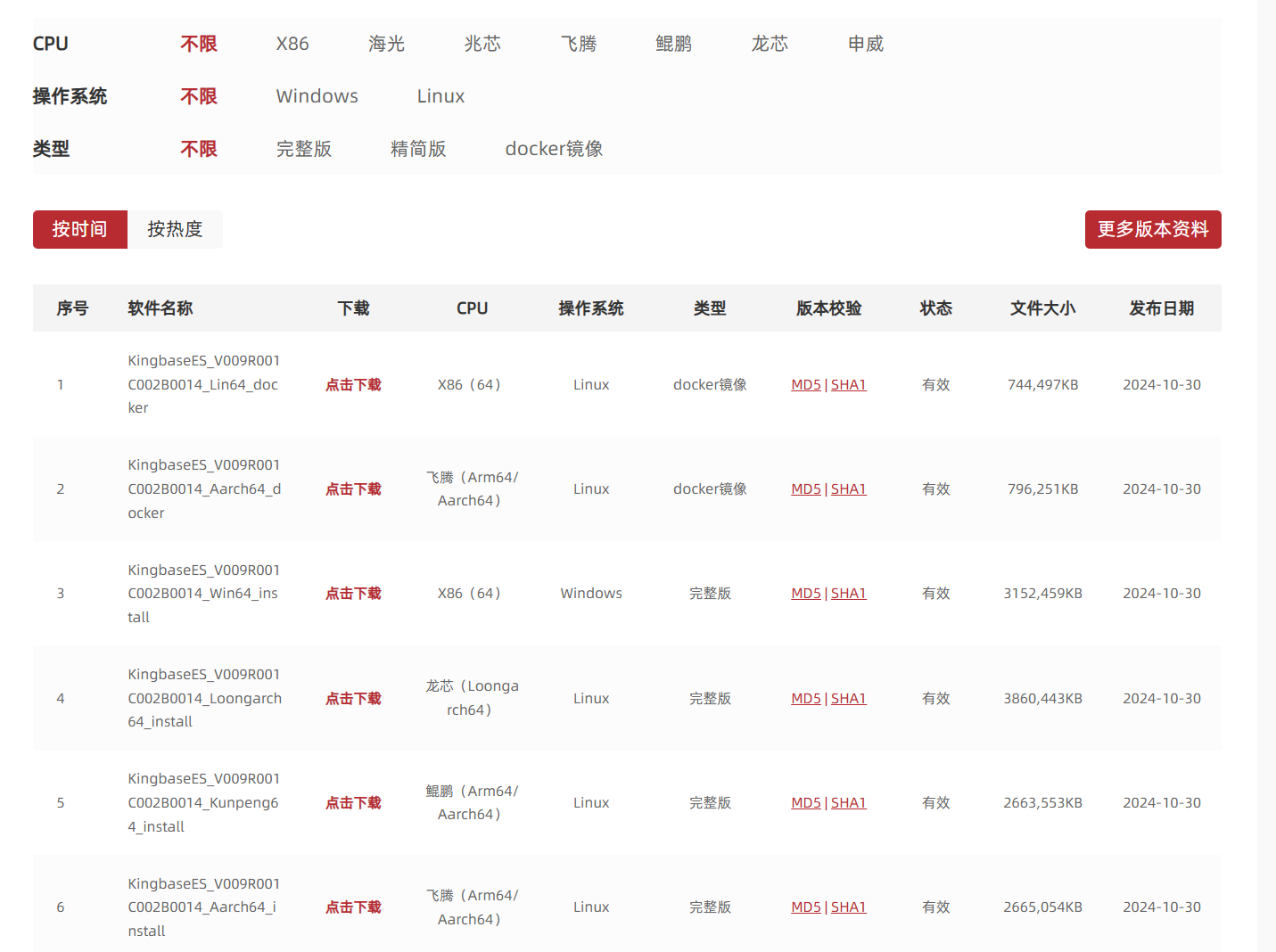Click file size 3860,443KB
Viewport: 1276px width, 952px height.
[1043, 699]
